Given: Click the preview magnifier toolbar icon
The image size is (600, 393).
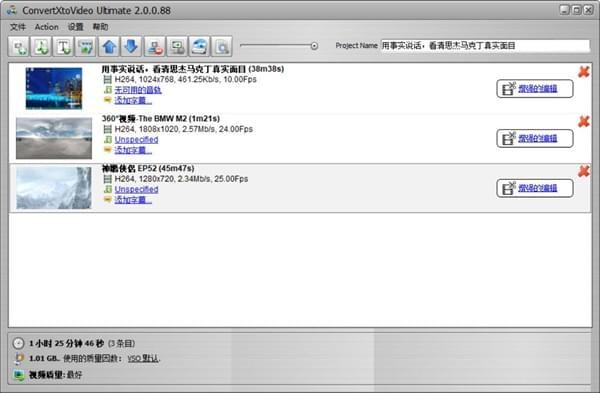Looking at the screenshot, I should pyautogui.click(x=222, y=47).
